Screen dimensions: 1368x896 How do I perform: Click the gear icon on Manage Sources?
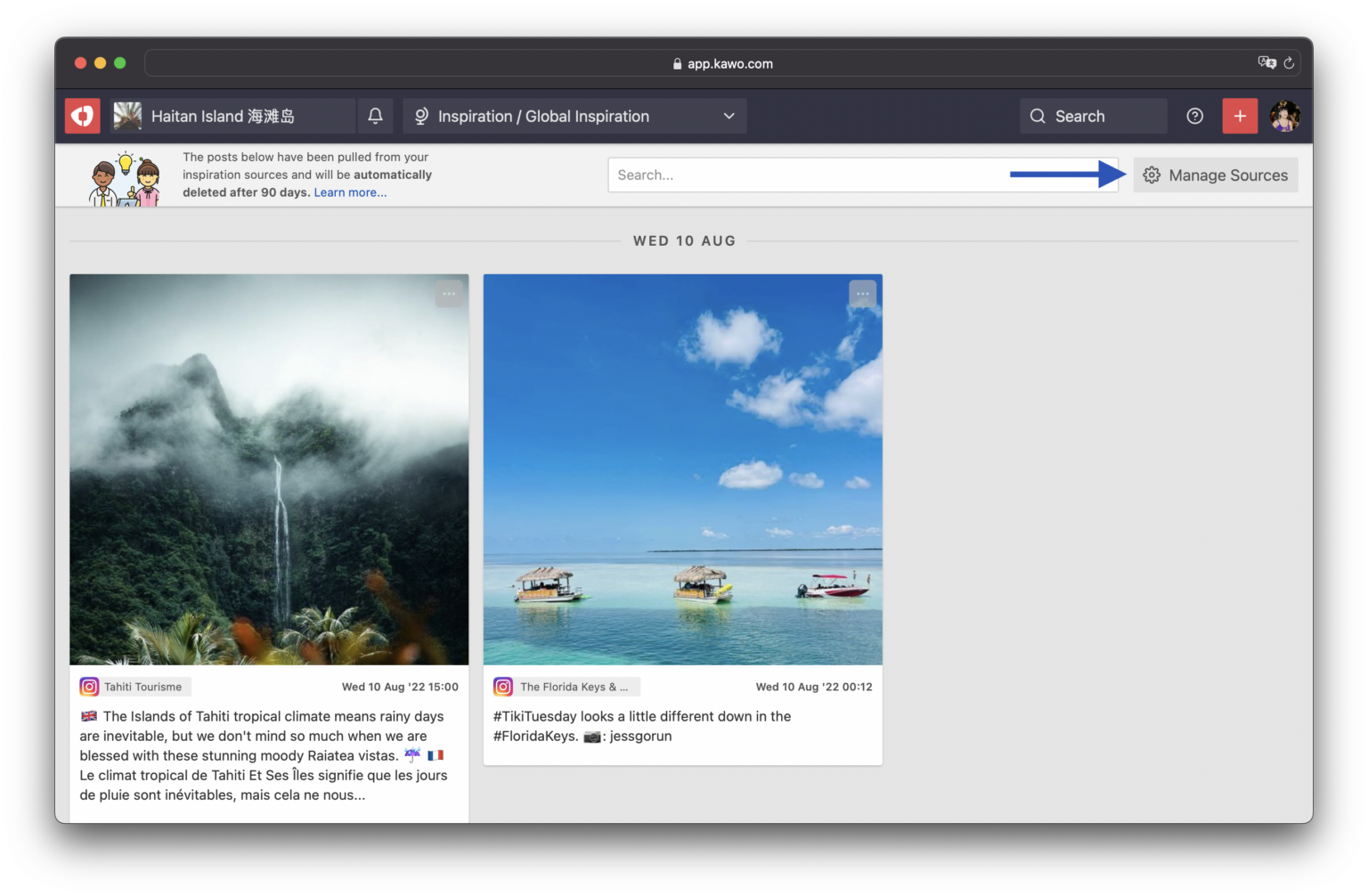coord(1152,175)
